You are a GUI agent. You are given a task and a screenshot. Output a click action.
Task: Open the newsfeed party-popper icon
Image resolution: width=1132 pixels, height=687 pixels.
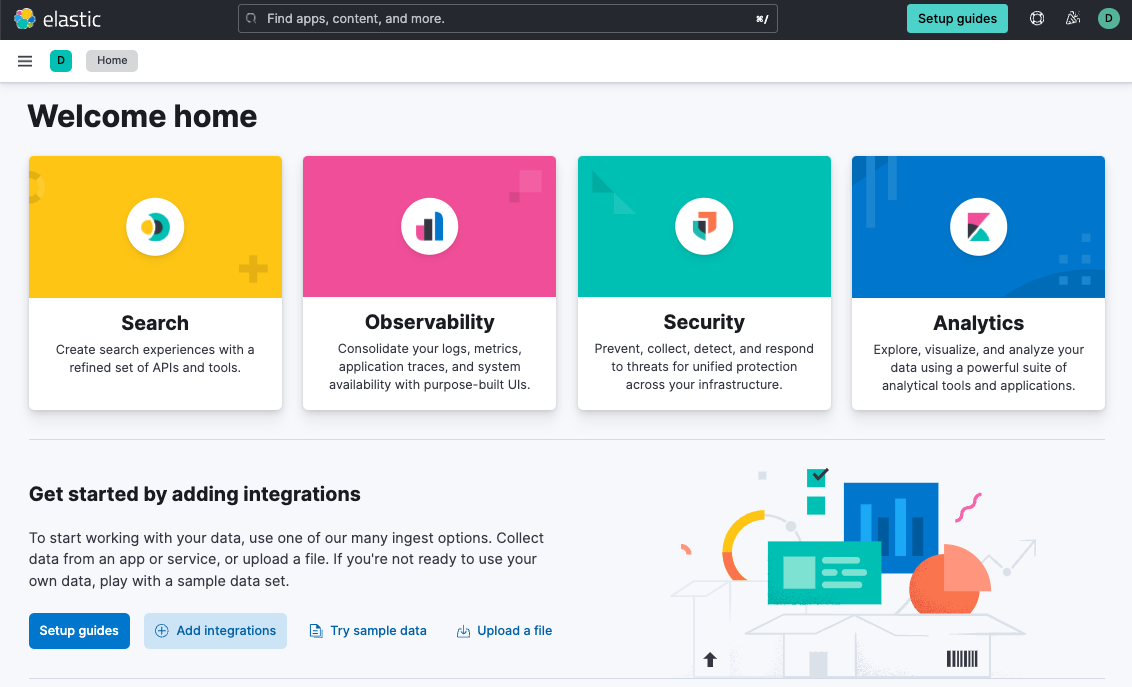1072,18
